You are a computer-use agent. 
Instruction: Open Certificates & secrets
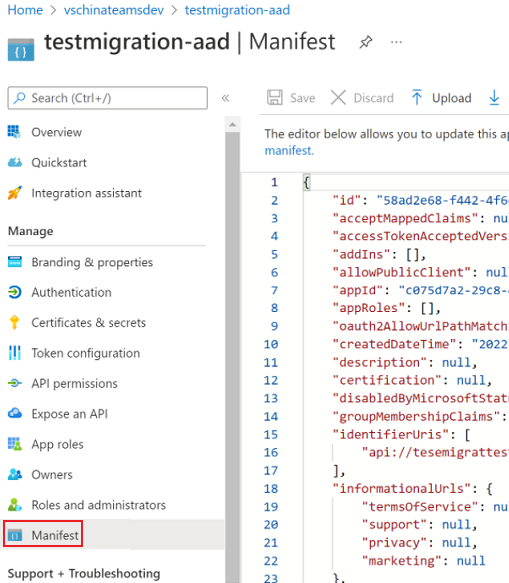click(x=88, y=323)
